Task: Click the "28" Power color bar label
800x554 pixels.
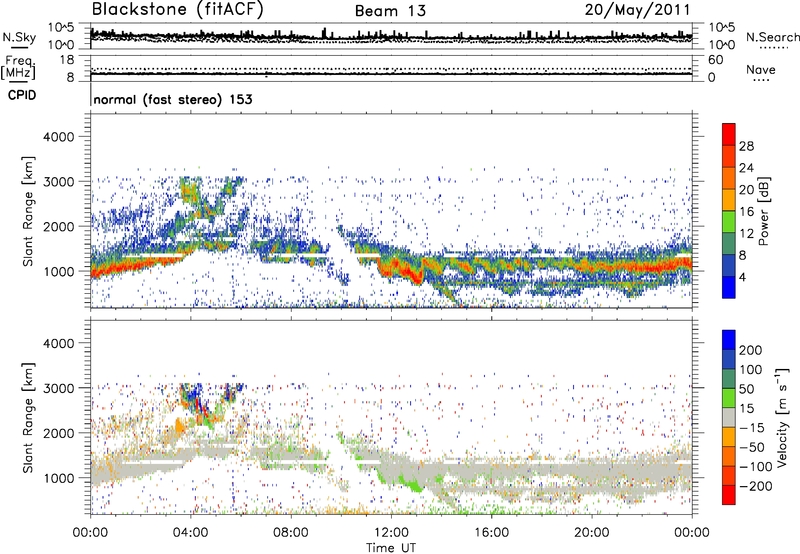Action: point(746,146)
